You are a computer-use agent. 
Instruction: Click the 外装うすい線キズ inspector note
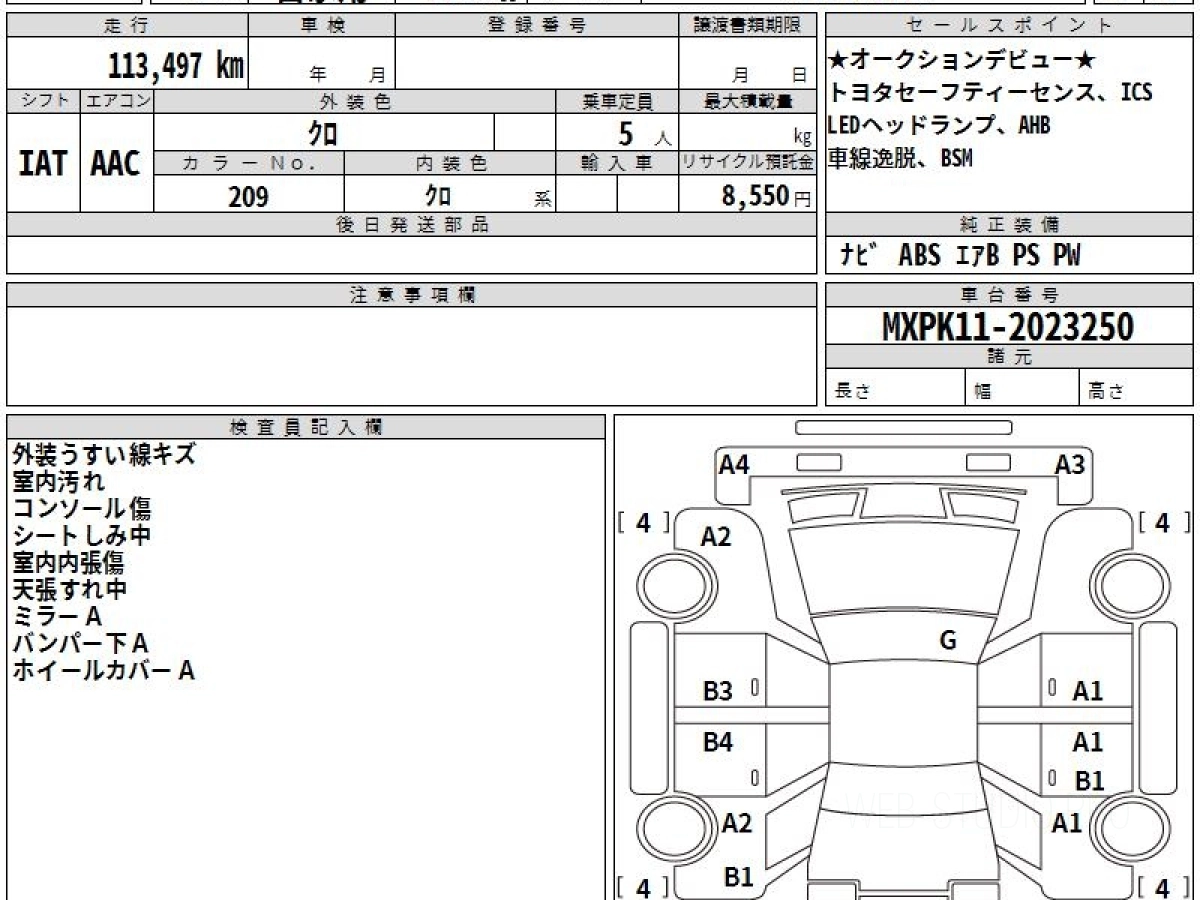104,454
